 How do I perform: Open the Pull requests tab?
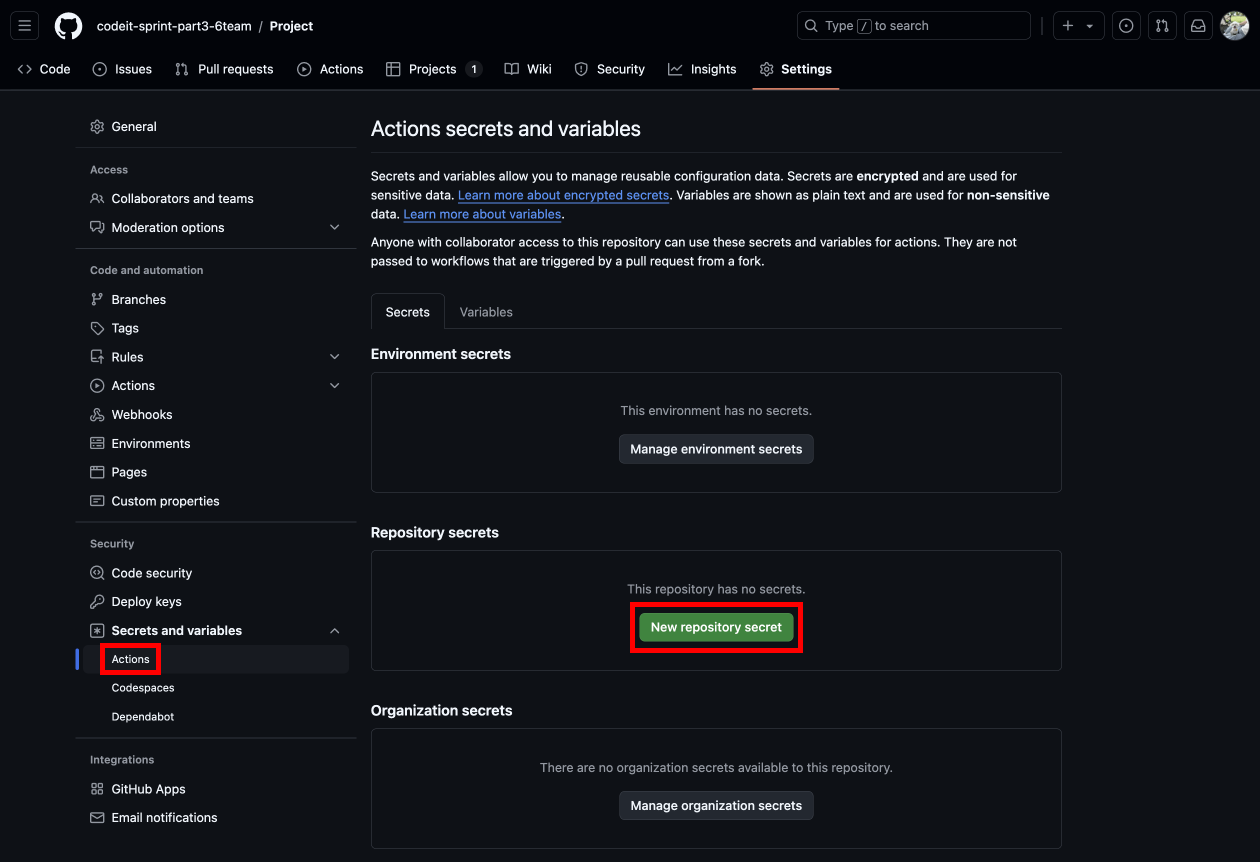pyautogui.click(x=224, y=69)
